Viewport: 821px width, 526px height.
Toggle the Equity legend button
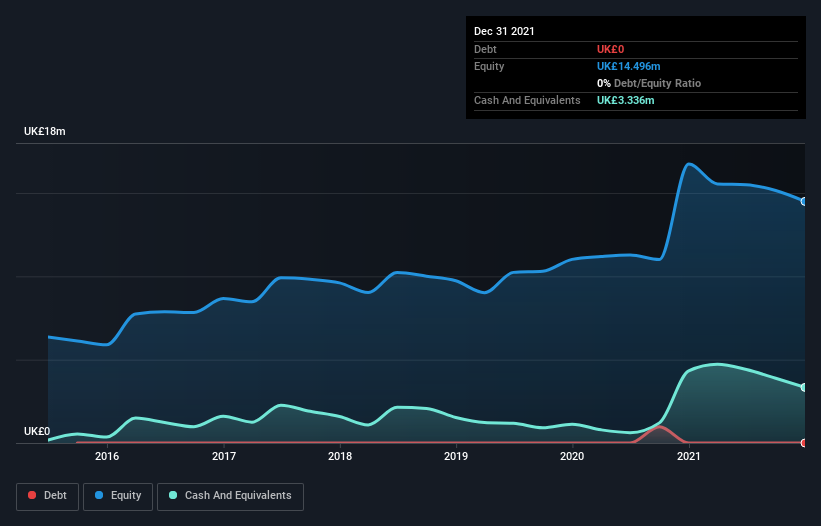click(x=118, y=496)
